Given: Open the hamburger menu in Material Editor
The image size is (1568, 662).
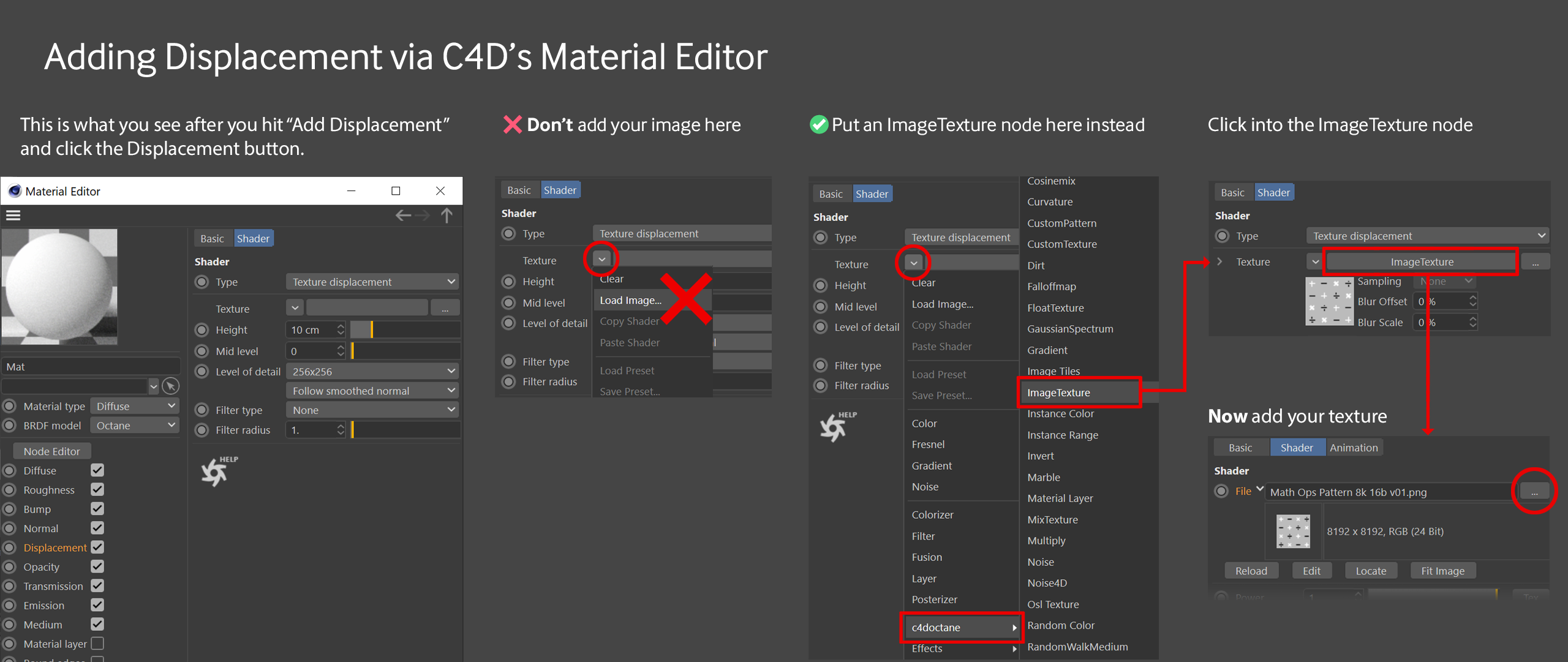Looking at the screenshot, I should click(13, 216).
